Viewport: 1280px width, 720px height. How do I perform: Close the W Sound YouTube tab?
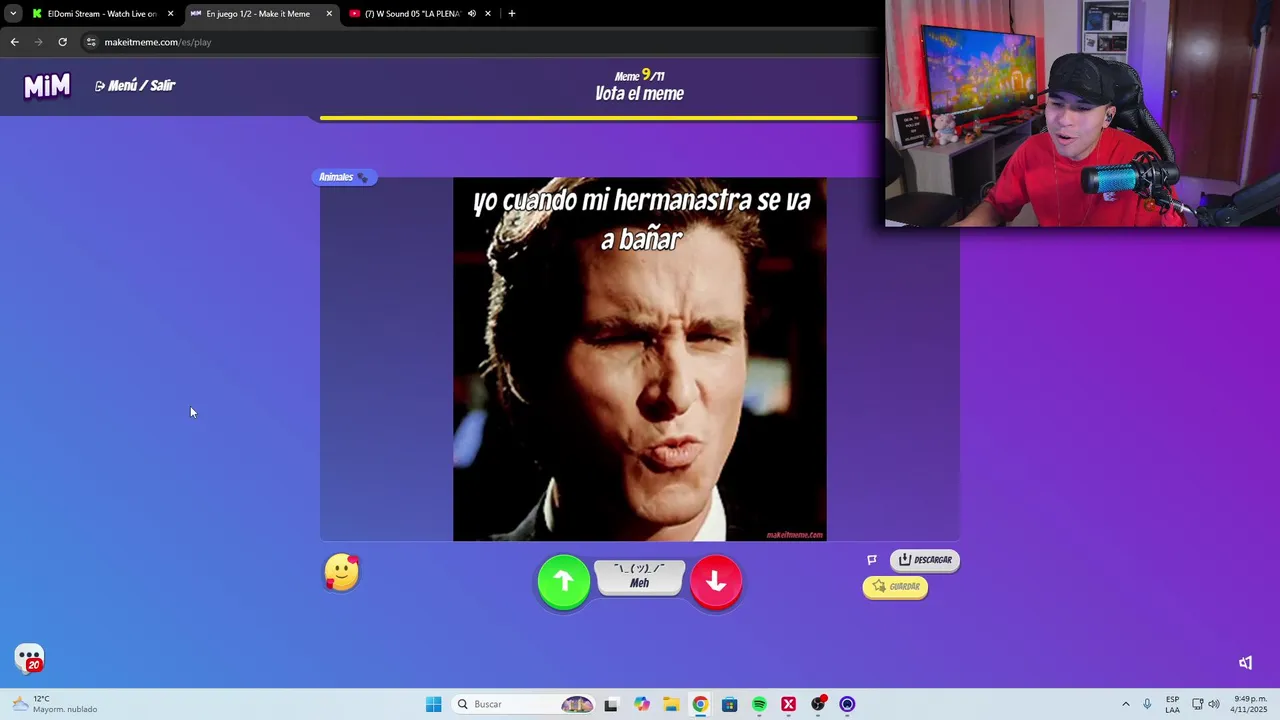(488, 14)
